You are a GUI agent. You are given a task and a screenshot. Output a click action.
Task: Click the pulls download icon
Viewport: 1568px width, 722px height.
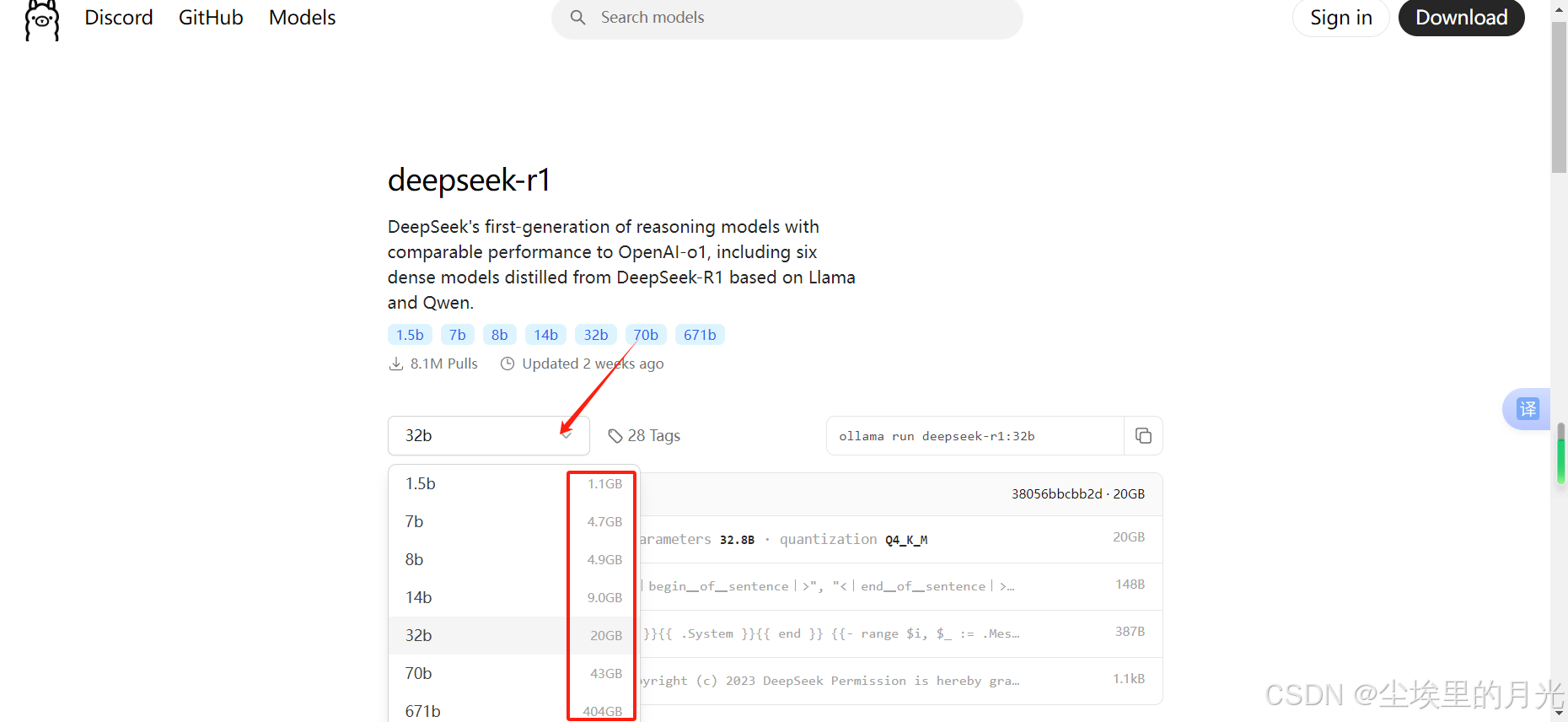click(x=396, y=364)
